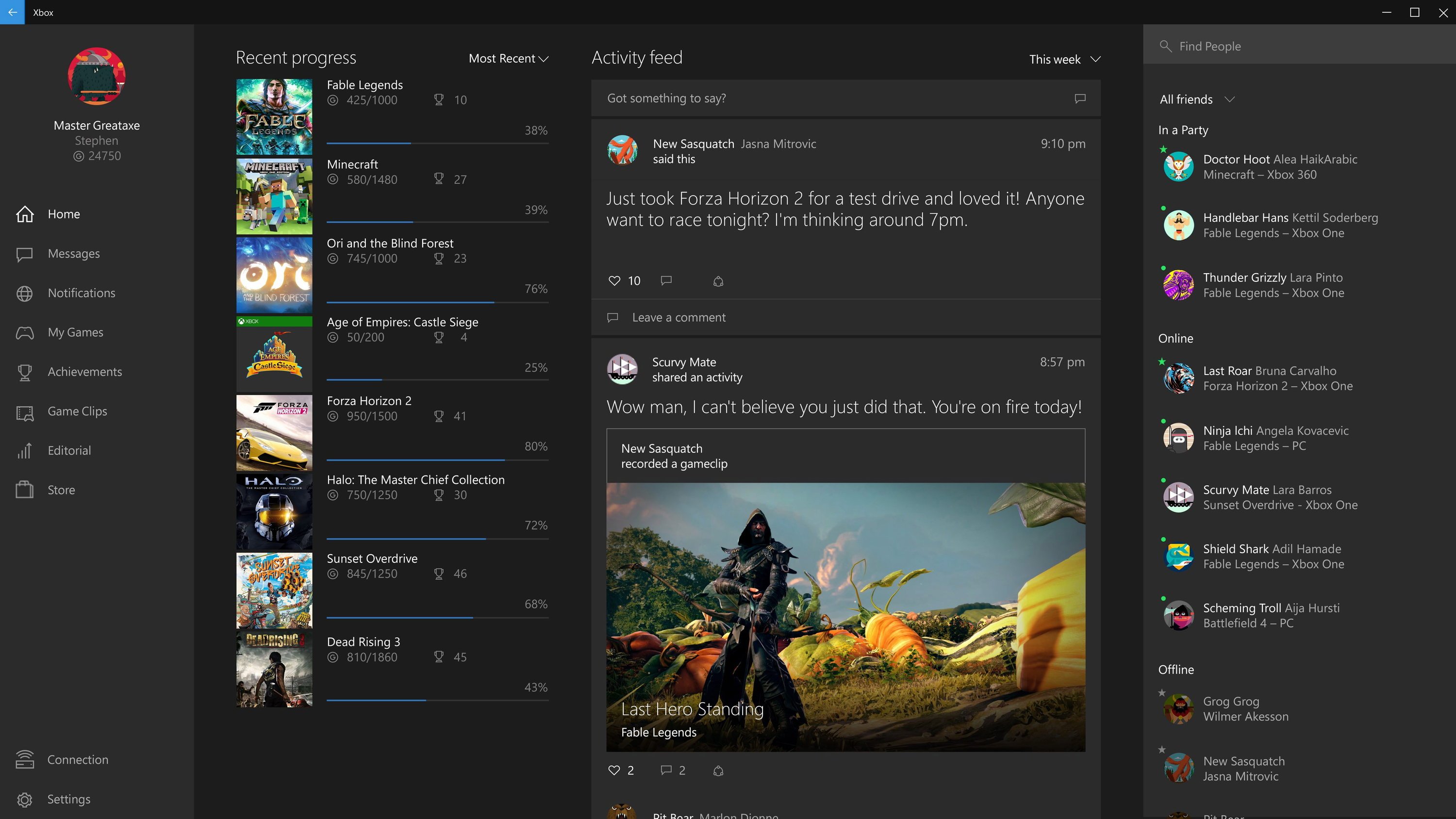Expand the All friends dropdown
Image resolution: width=1456 pixels, height=819 pixels.
tap(1196, 99)
